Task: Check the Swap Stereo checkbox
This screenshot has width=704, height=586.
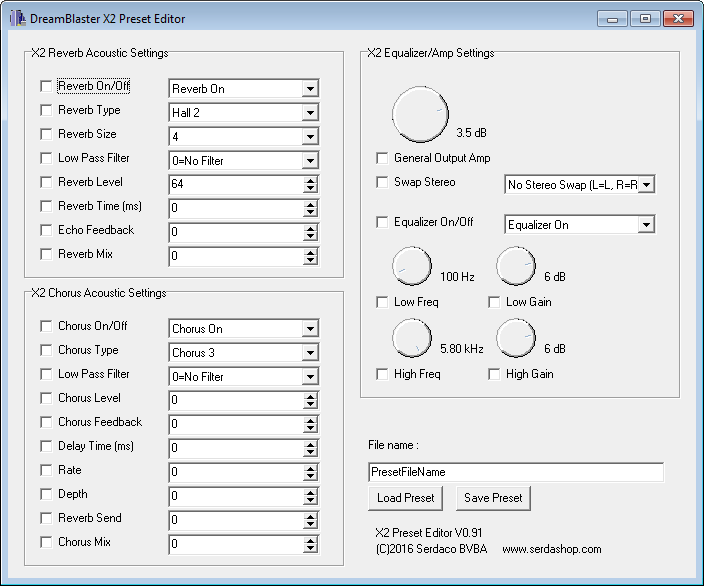Action: pyautogui.click(x=382, y=182)
